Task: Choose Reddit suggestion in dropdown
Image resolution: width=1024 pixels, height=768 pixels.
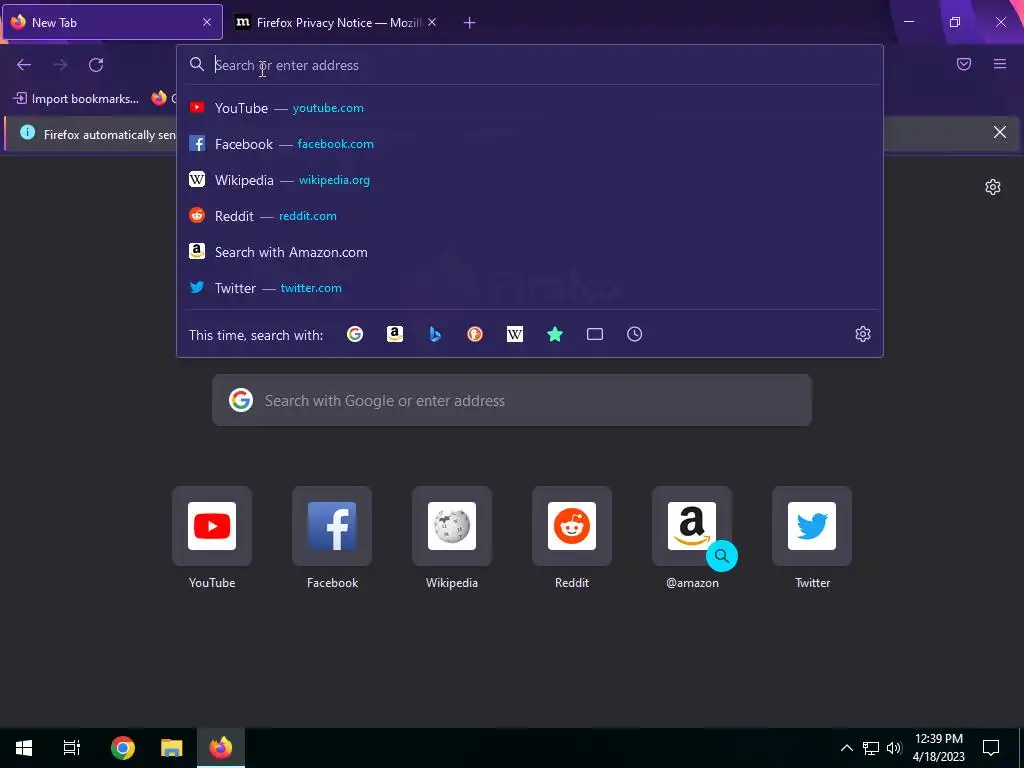Action: 530,216
